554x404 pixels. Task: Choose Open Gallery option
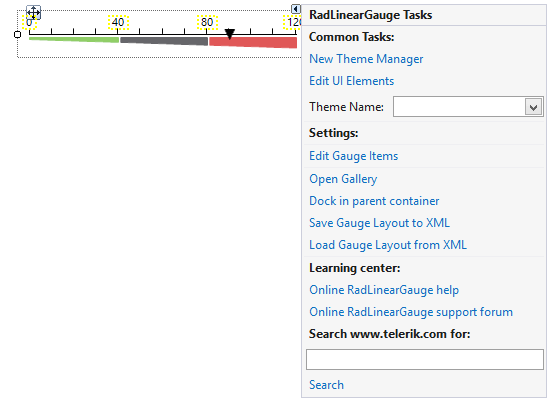pyautogui.click(x=343, y=179)
